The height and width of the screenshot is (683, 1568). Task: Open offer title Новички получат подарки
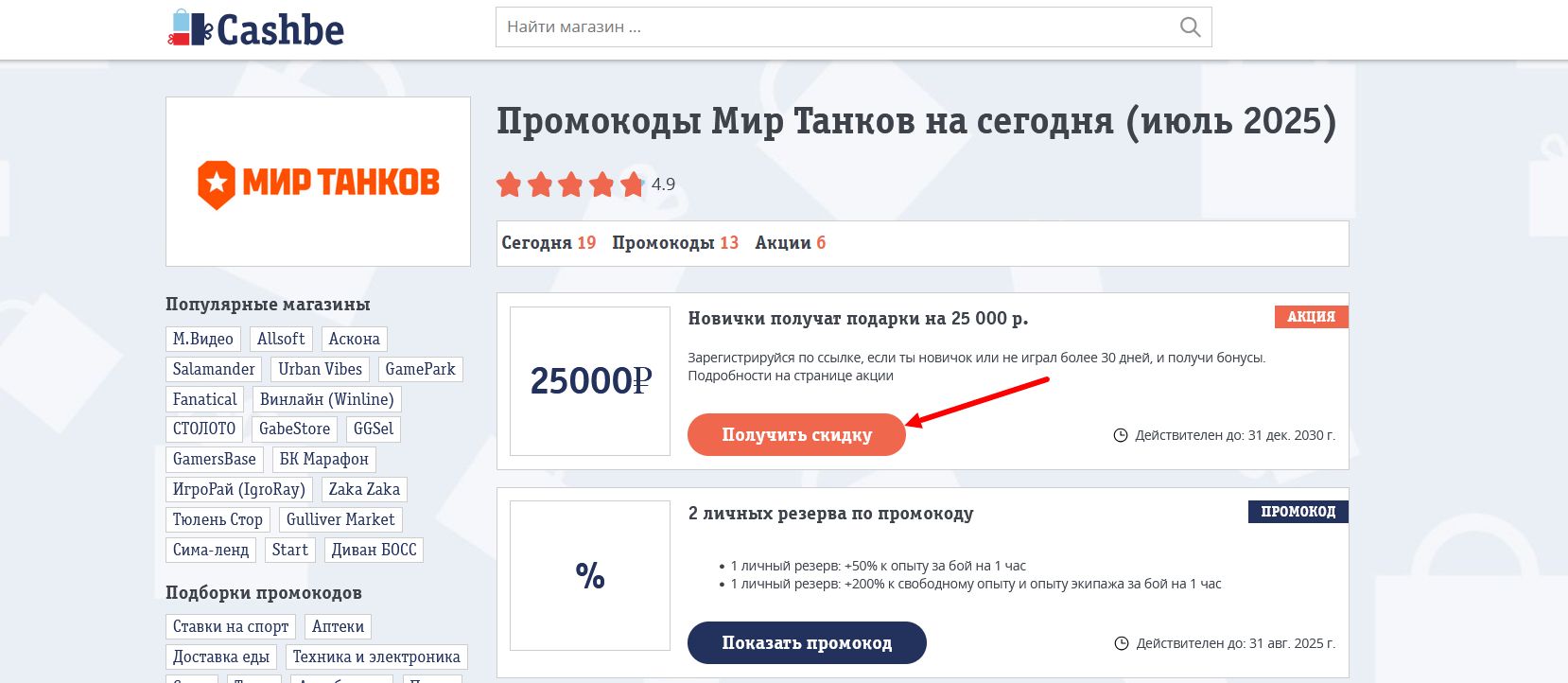click(858, 319)
